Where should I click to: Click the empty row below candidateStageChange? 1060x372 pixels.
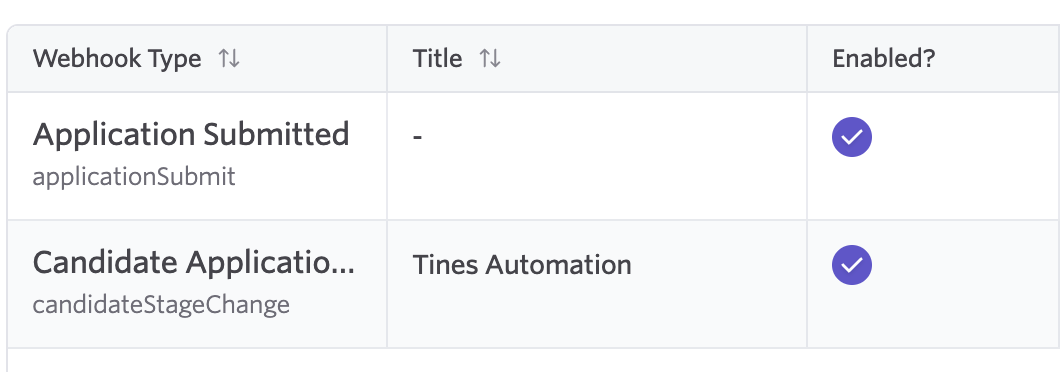[x=533, y=361]
